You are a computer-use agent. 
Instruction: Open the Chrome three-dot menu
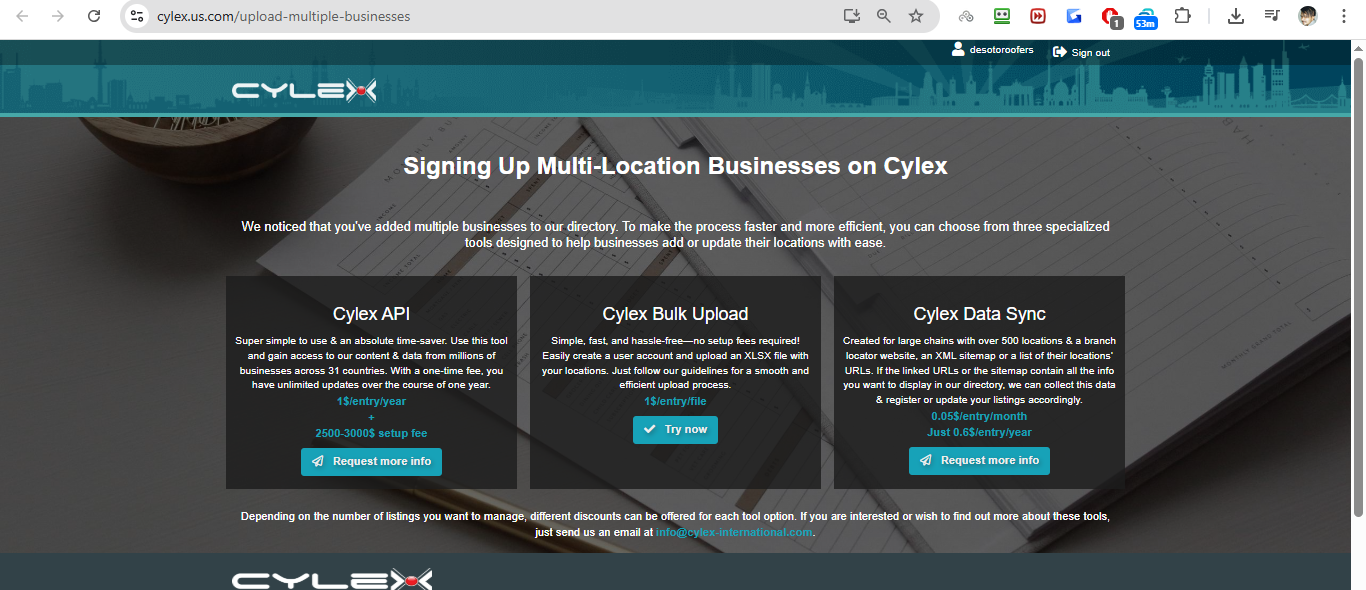pos(1344,16)
